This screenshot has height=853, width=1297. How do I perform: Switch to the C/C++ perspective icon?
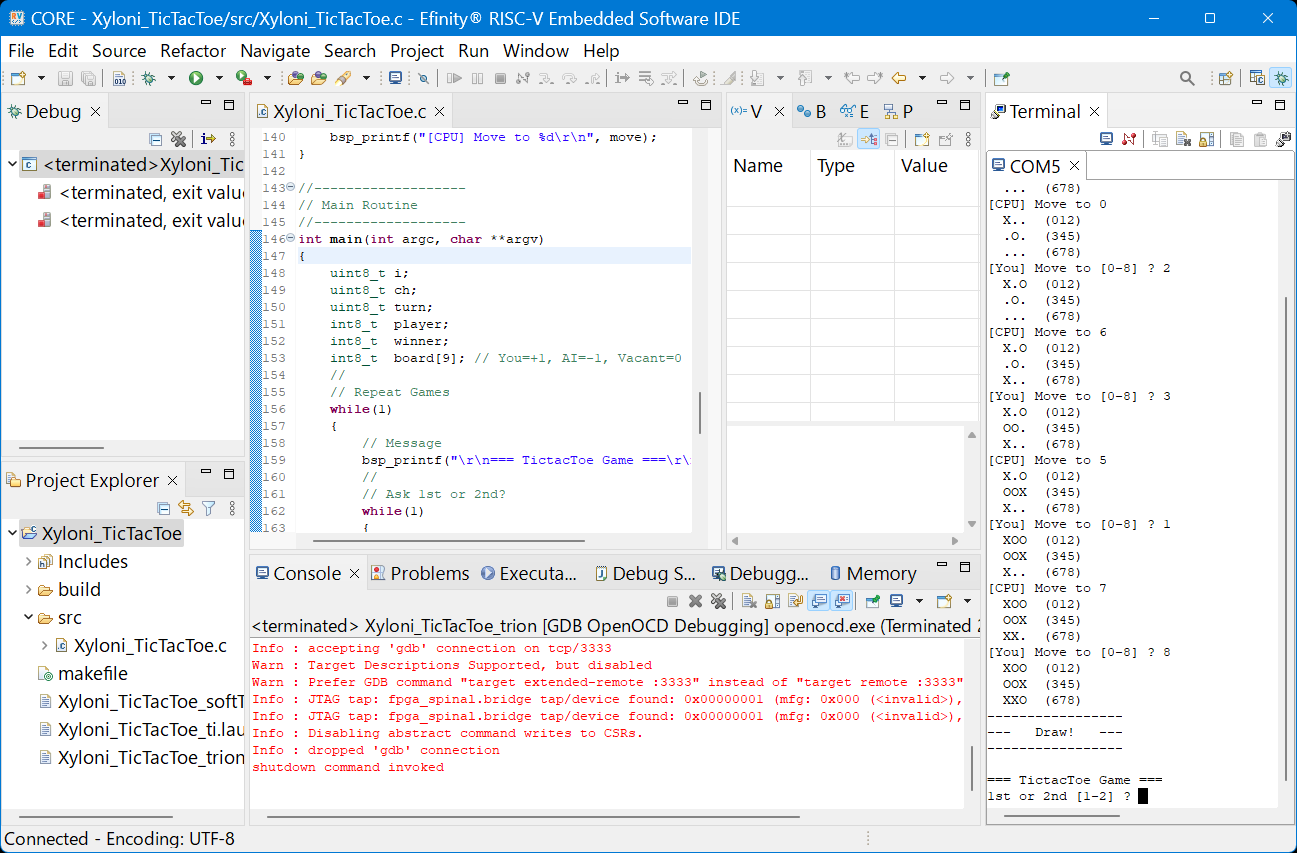pyautogui.click(x=1257, y=78)
